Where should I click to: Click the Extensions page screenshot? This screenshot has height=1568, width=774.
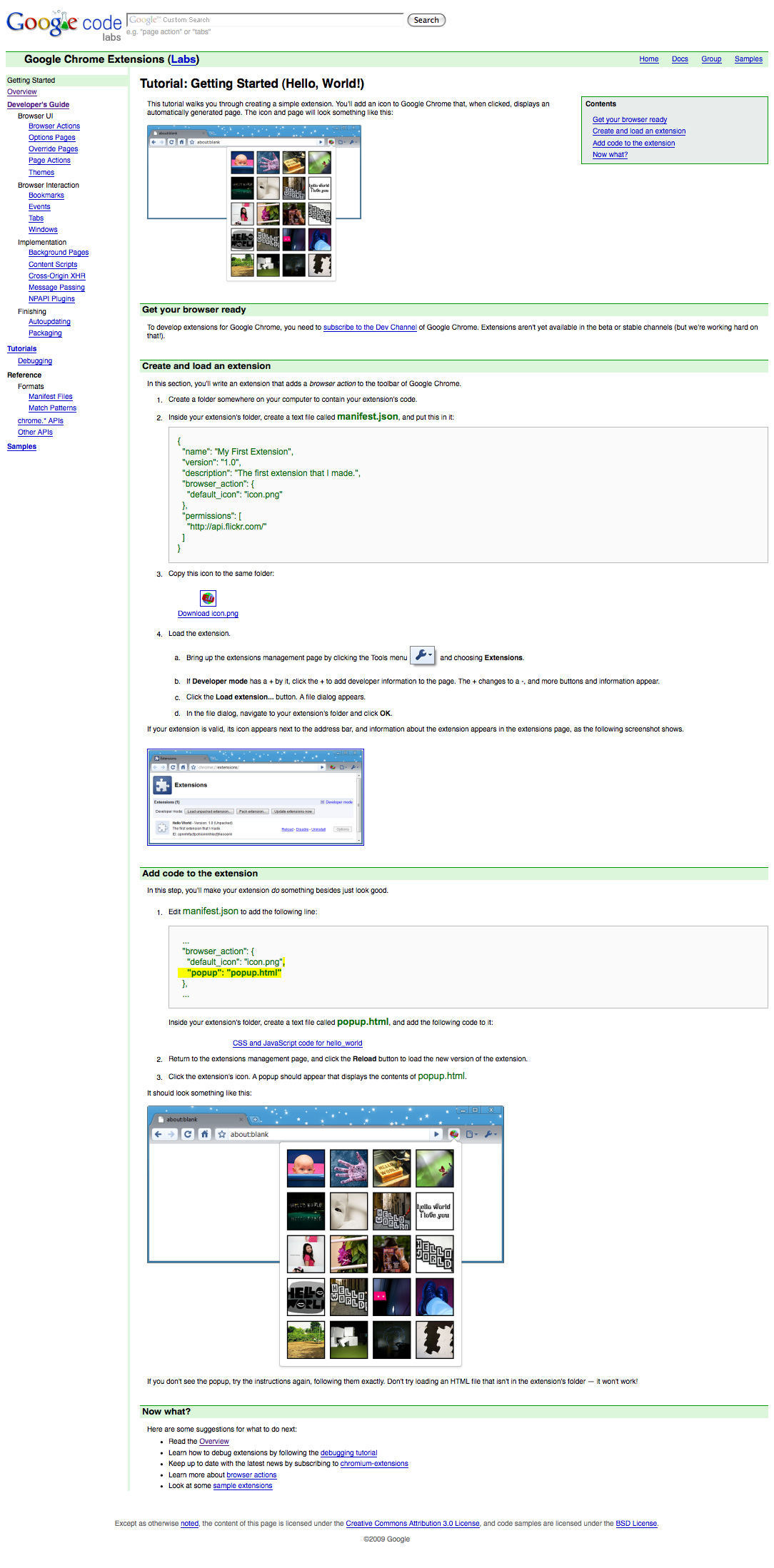click(x=256, y=797)
